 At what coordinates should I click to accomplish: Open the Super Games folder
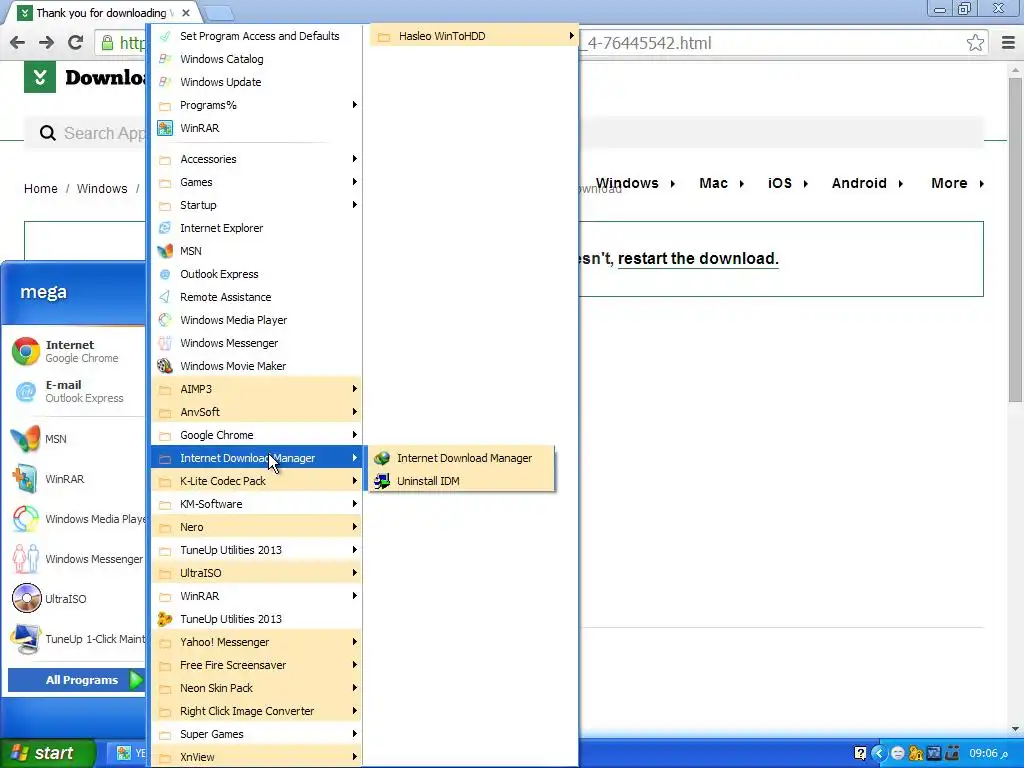pyautogui.click(x=257, y=733)
